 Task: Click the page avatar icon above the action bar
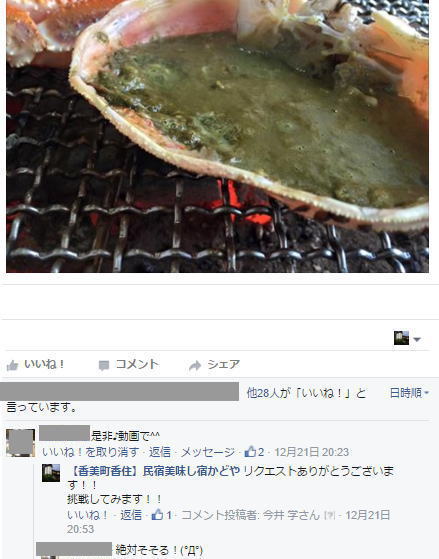401,338
